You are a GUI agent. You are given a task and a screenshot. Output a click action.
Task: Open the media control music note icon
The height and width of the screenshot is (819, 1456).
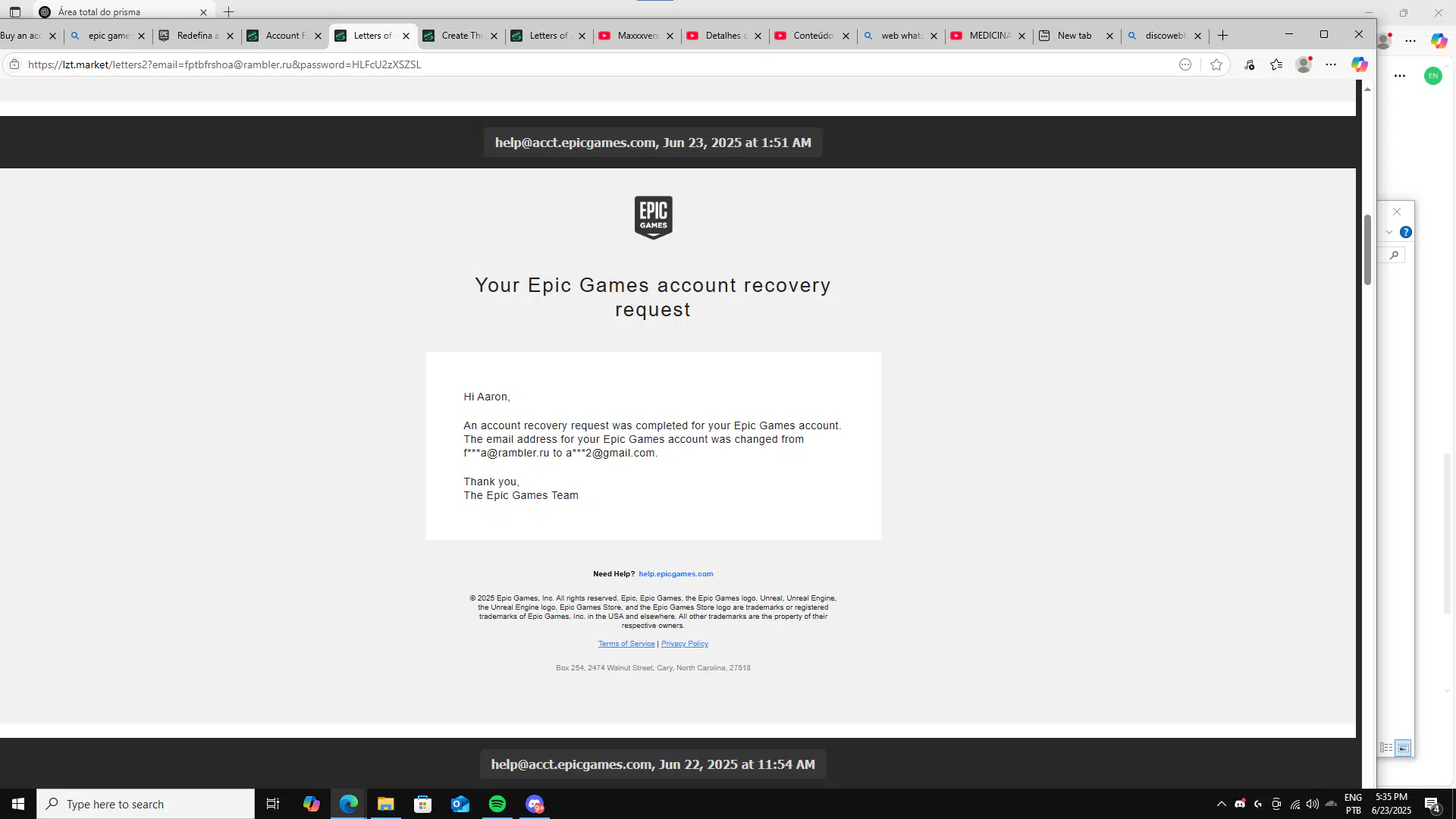pos(1250,65)
